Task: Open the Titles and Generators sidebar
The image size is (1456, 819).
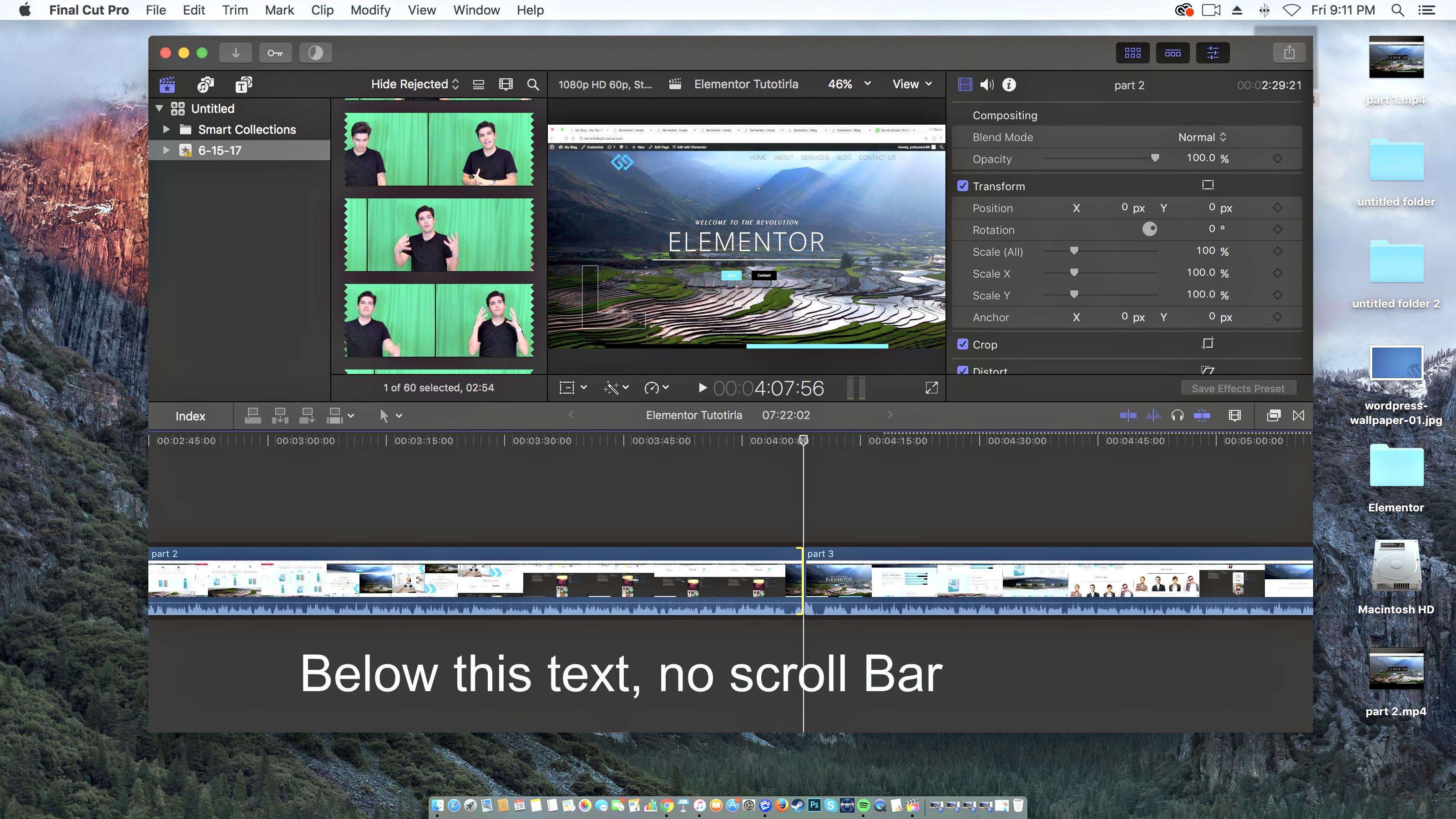Action: coord(243,84)
